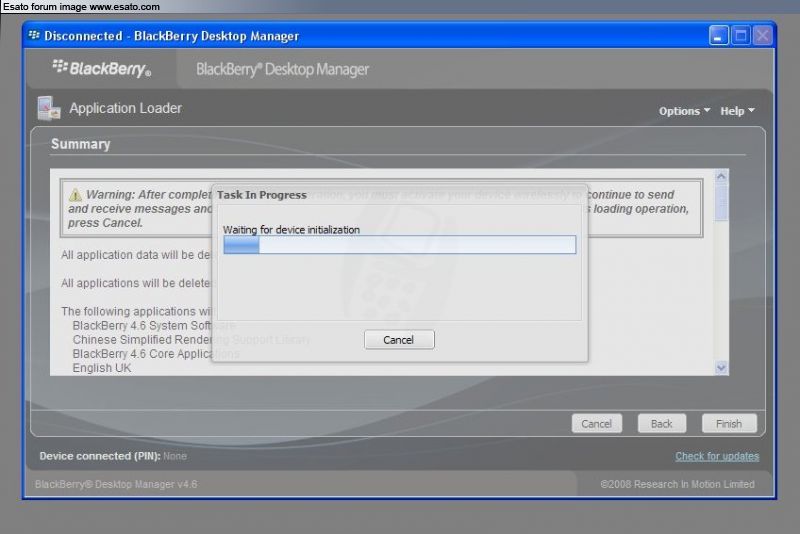Open the Help dropdown menu
This screenshot has height=534, width=800.
737,111
